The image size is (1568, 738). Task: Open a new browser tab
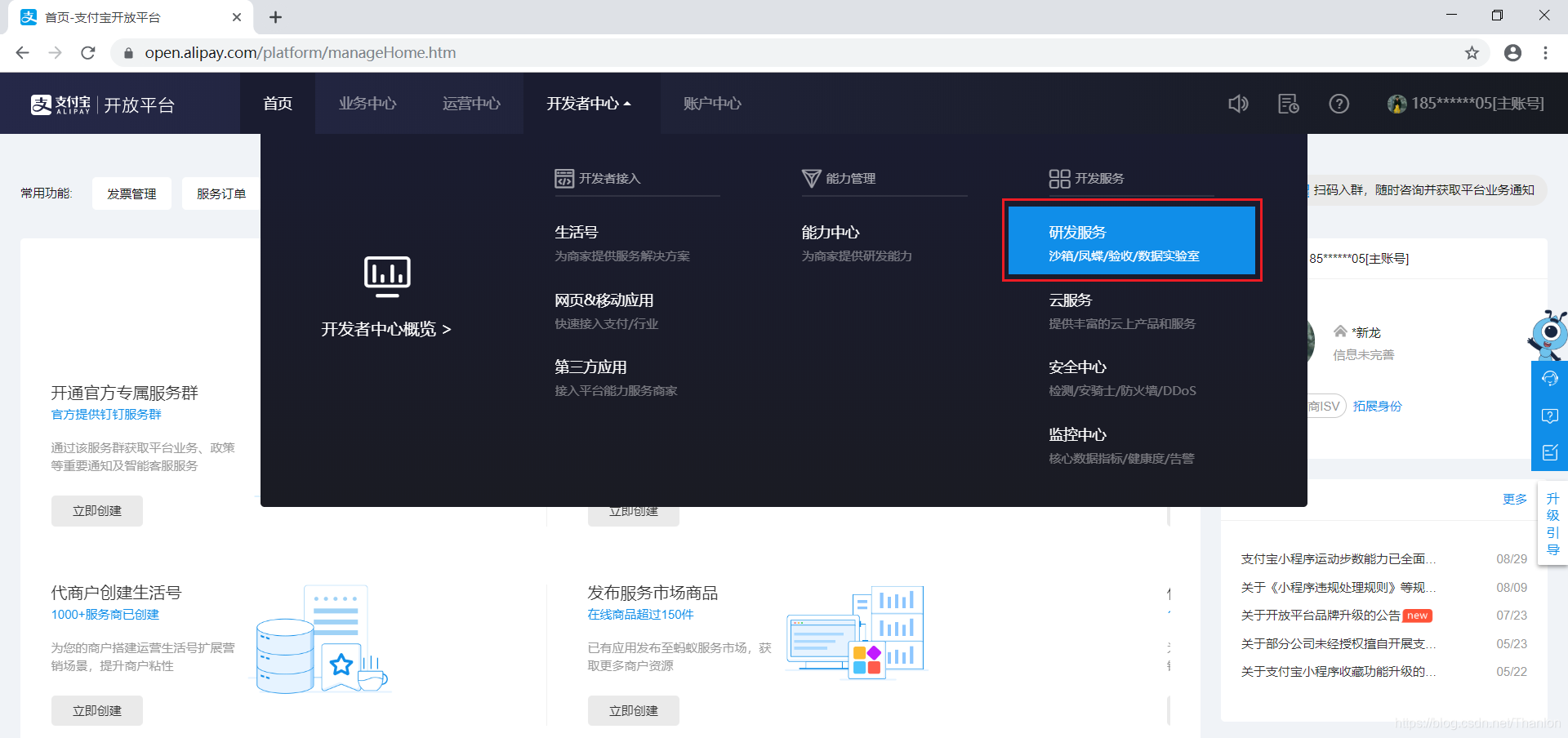276,17
